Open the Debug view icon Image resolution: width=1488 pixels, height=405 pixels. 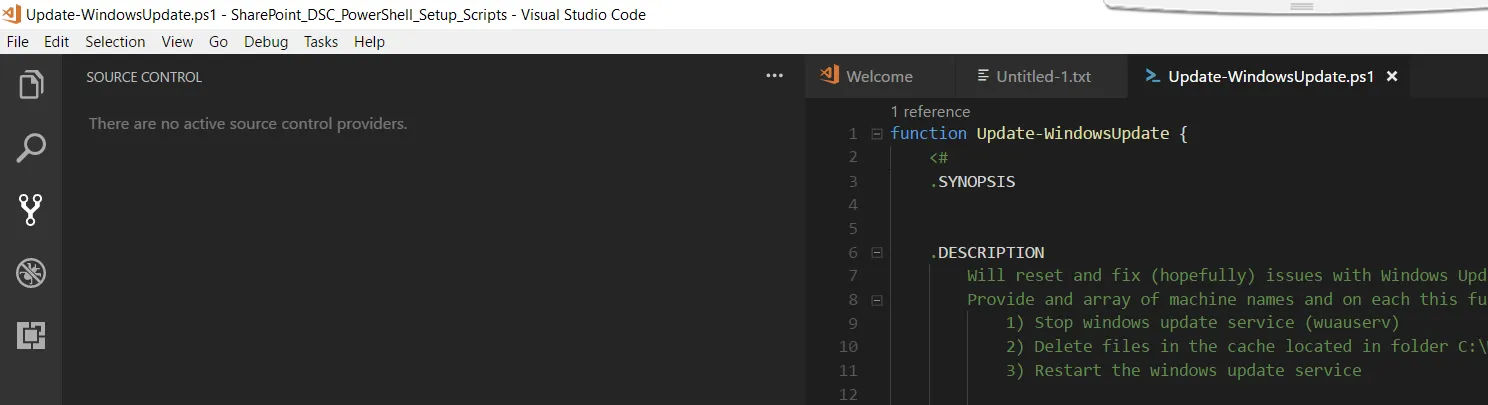(31, 273)
